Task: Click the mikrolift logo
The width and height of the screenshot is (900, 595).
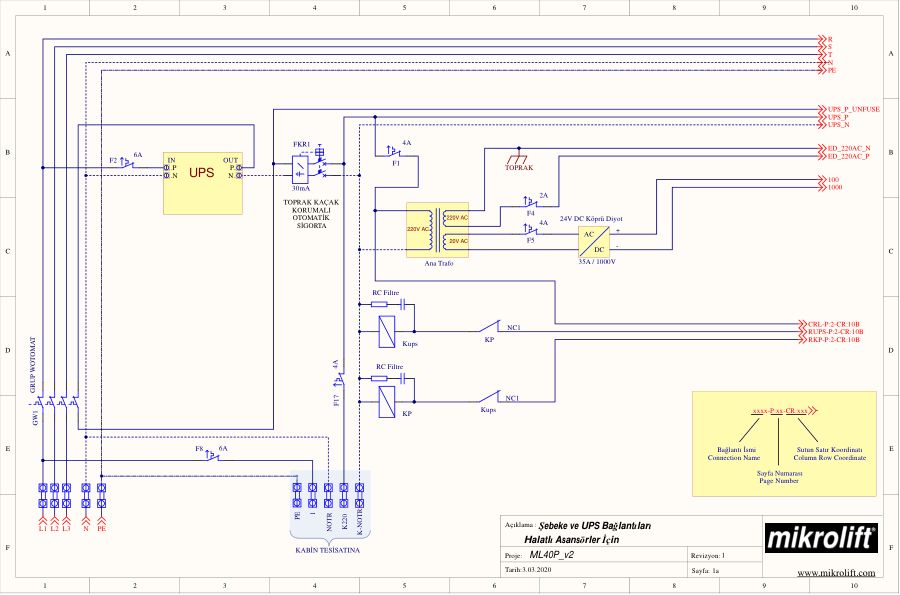Action: (821, 538)
